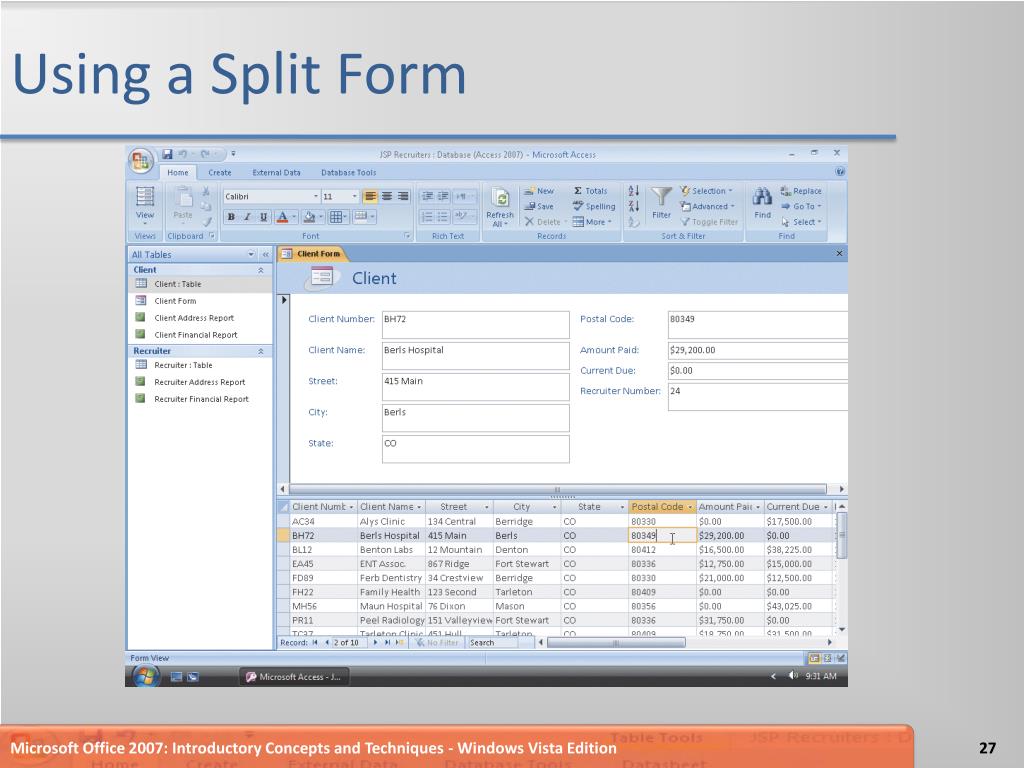Open the Go To dropdown

tap(801, 206)
